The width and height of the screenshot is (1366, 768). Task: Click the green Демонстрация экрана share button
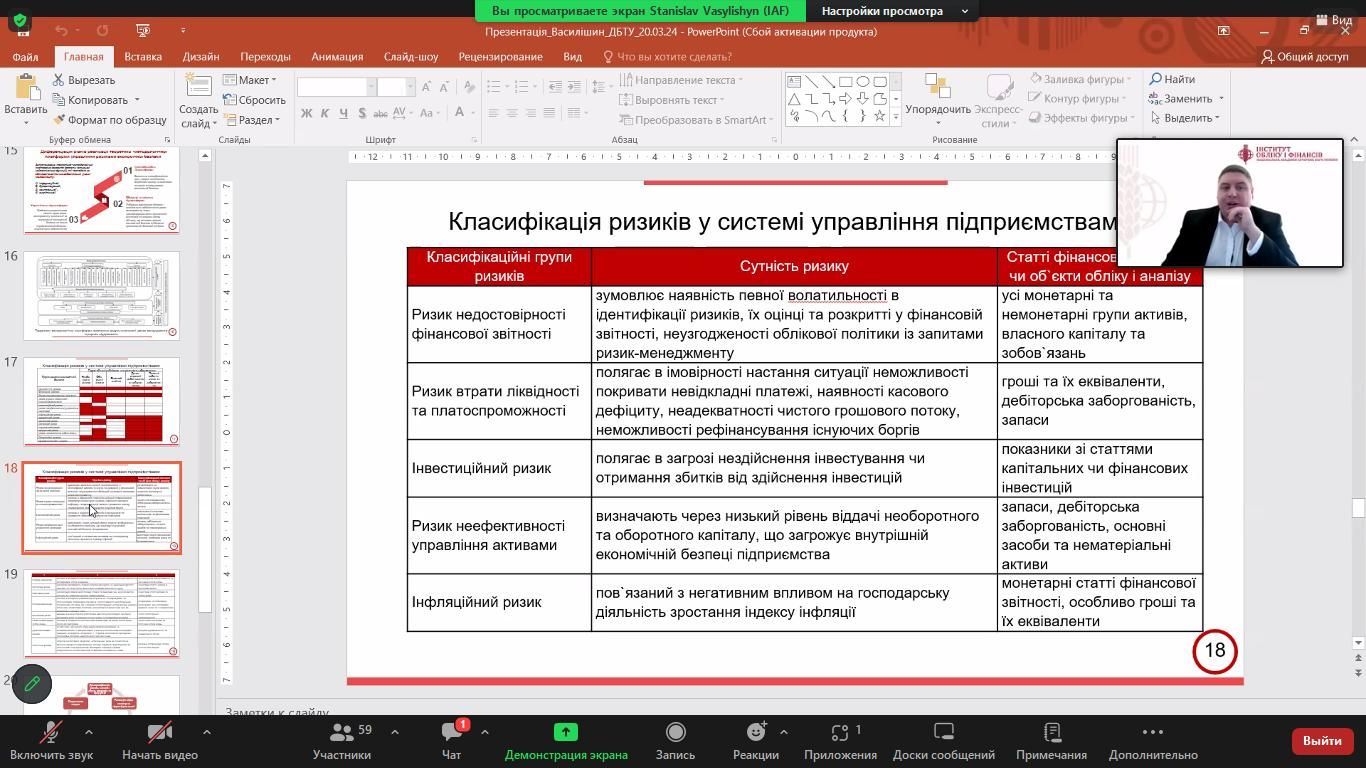pos(566,742)
